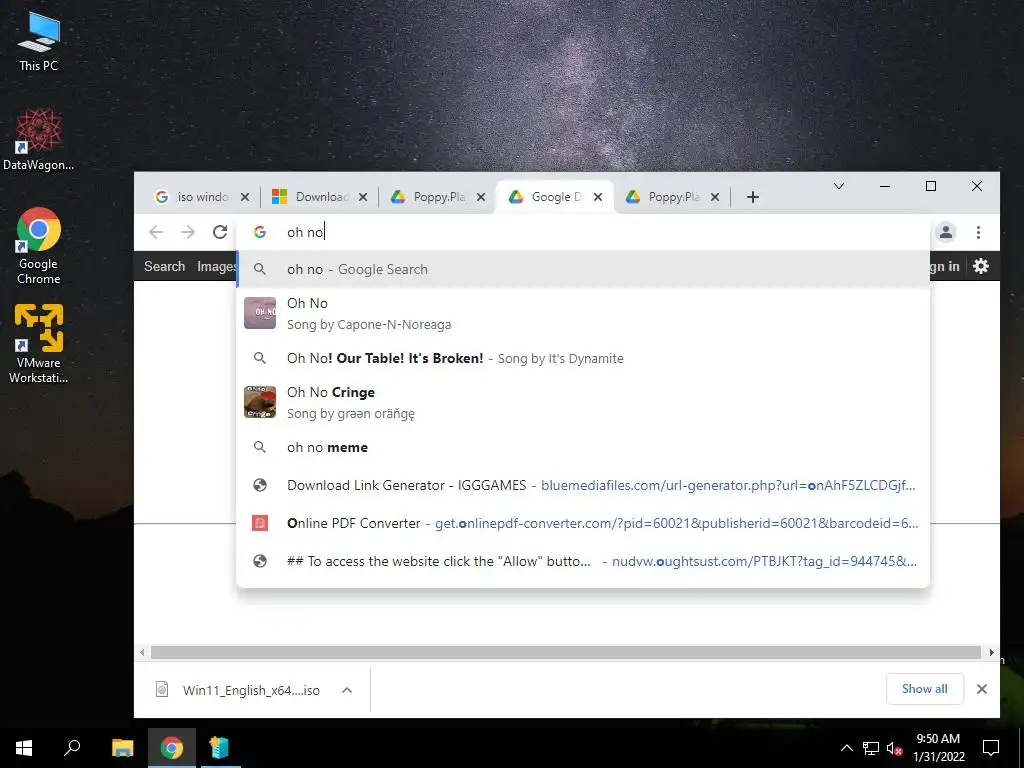This screenshot has height=768, width=1024.
Task: Close the 'iso windo' tab
Action: (x=245, y=197)
